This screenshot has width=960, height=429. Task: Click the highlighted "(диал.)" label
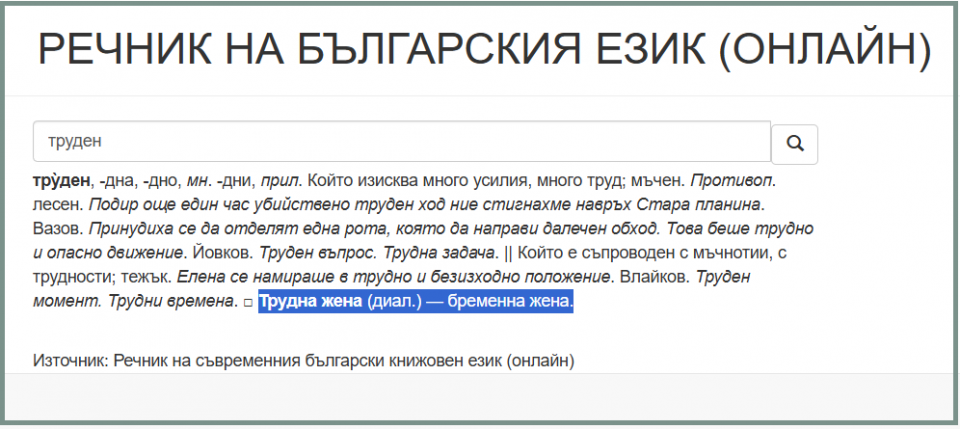[395, 302]
